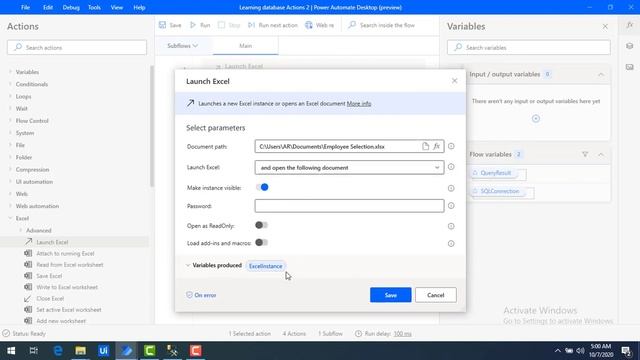Click the info icon beside Make instance visible
The height and width of the screenshot is (360, 640).
click(x=451, y=188)
